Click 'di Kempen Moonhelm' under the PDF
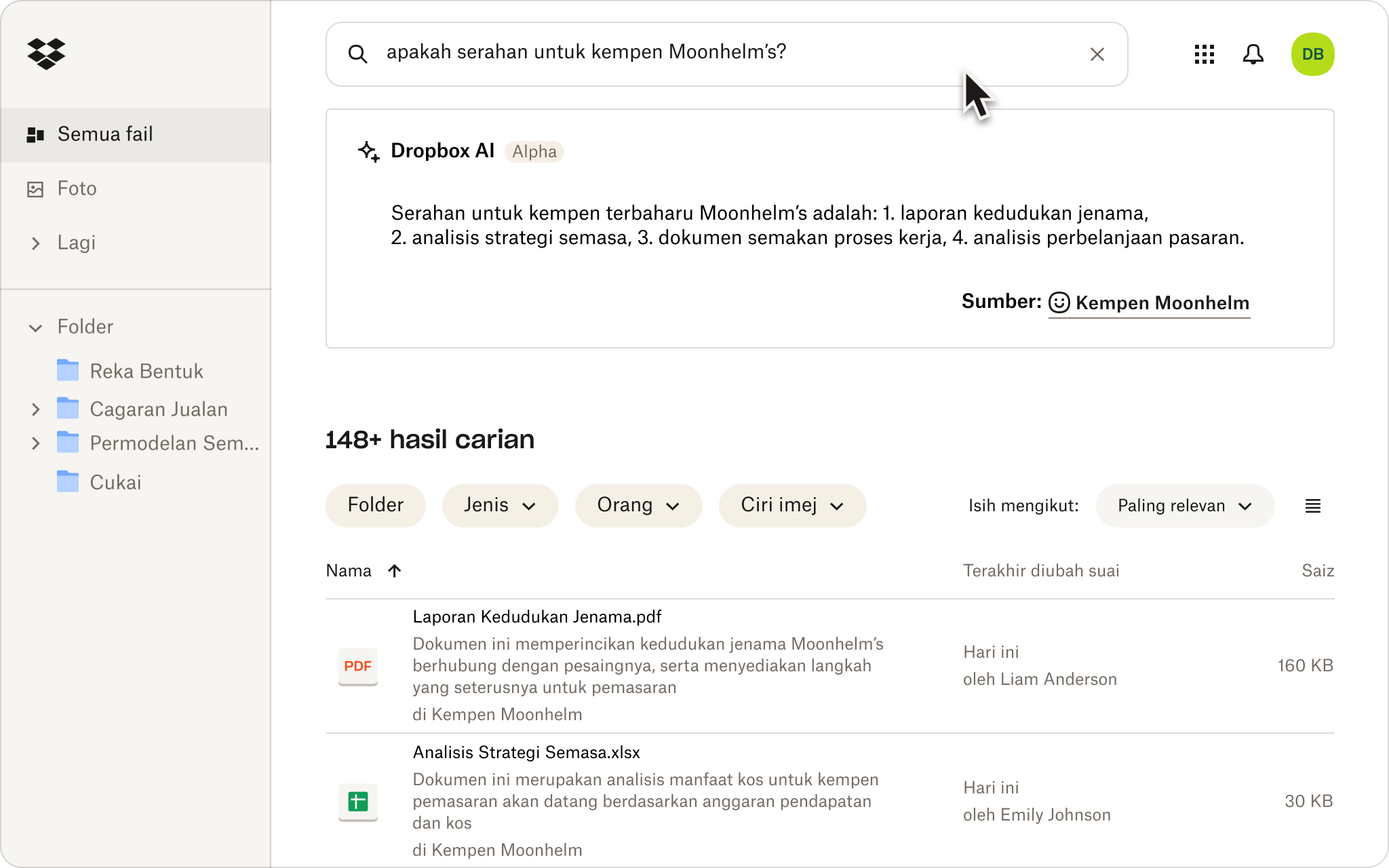 497,714
